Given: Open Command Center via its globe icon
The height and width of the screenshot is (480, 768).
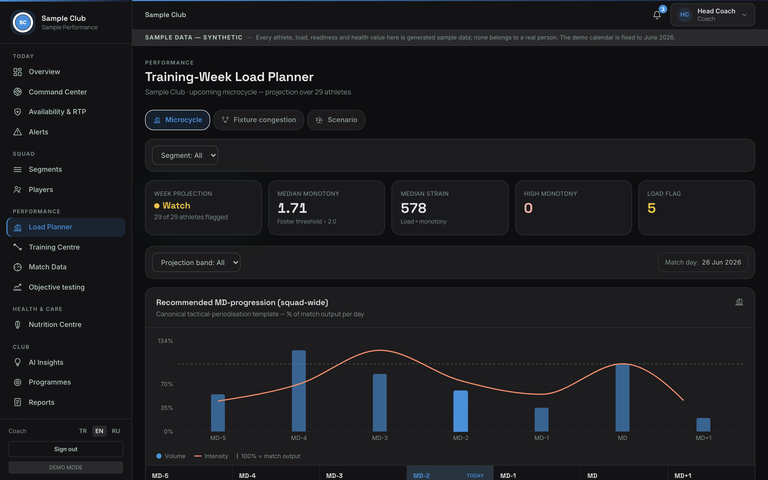Looking at the screenshot, I should tap(18, 92).
